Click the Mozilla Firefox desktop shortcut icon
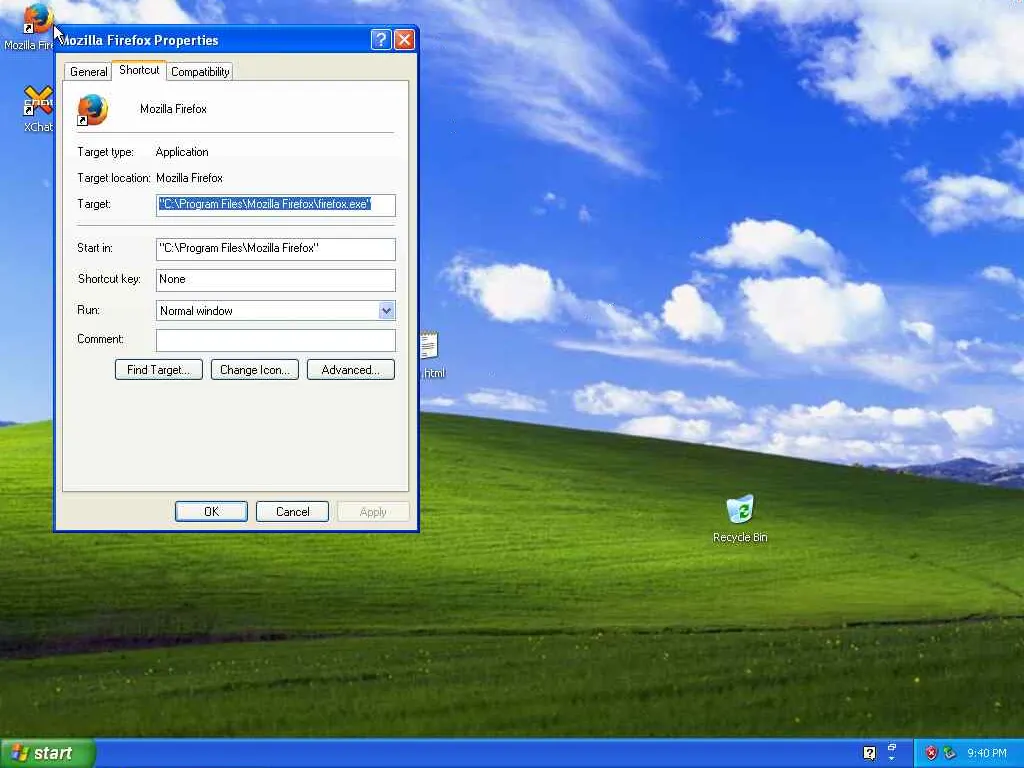 [x=37, y=18]
